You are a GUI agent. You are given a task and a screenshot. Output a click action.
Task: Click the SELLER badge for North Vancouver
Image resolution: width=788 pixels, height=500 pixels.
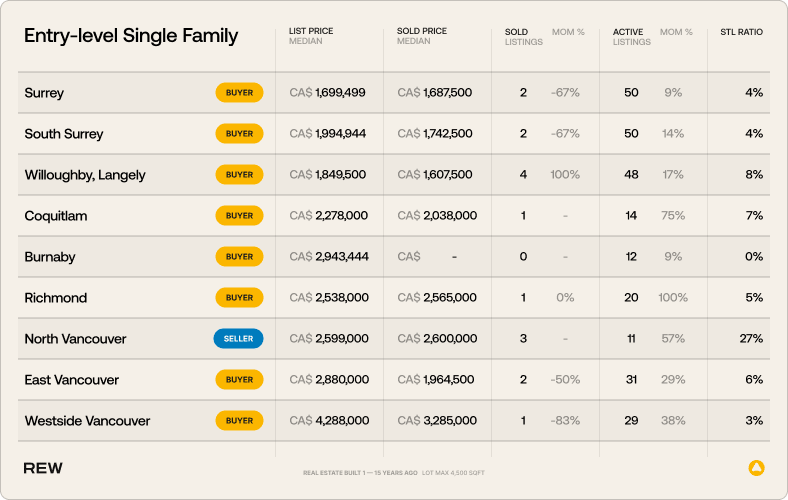click(238, 339)
